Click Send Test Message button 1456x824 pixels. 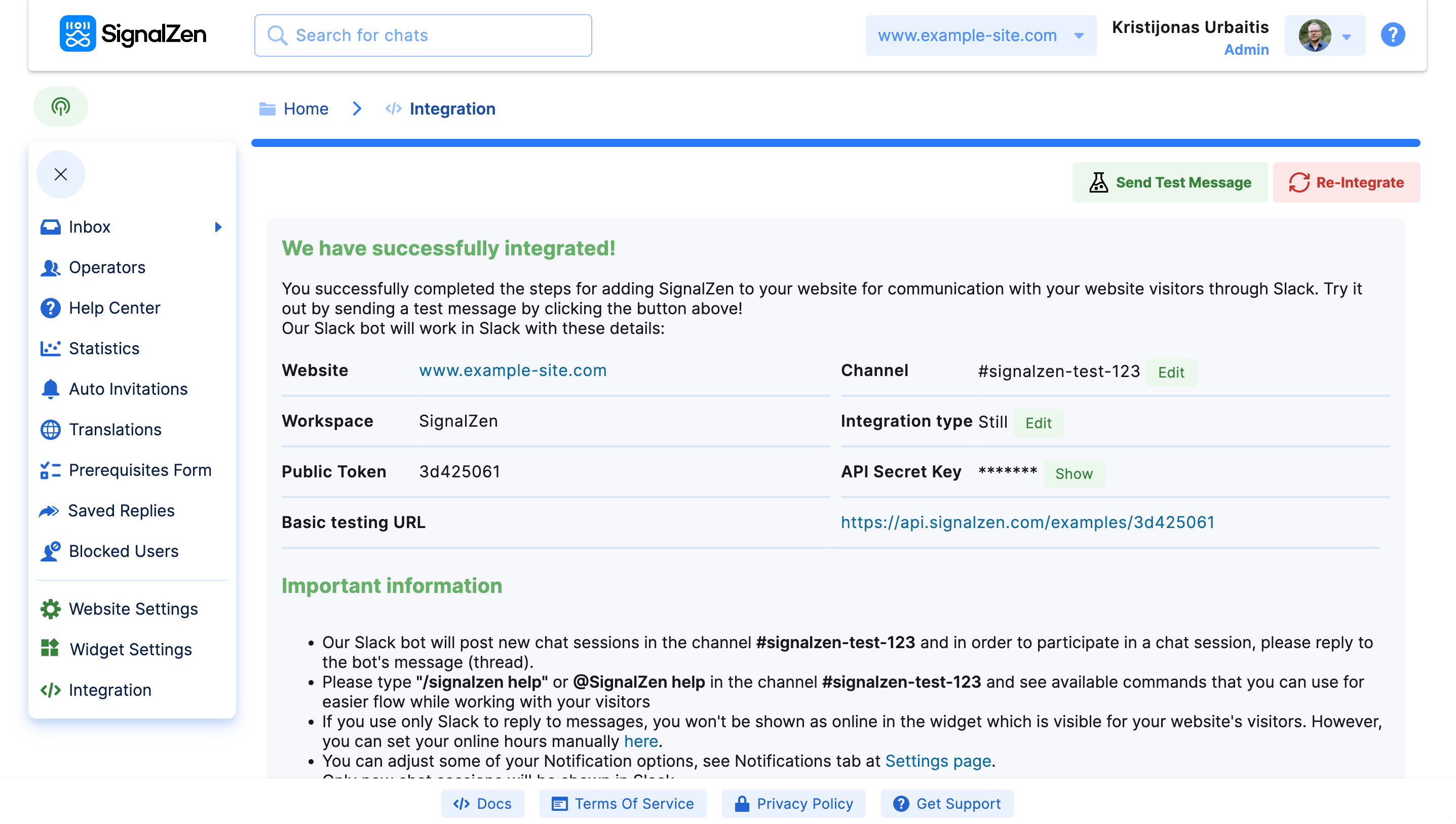click(1169, 182)
